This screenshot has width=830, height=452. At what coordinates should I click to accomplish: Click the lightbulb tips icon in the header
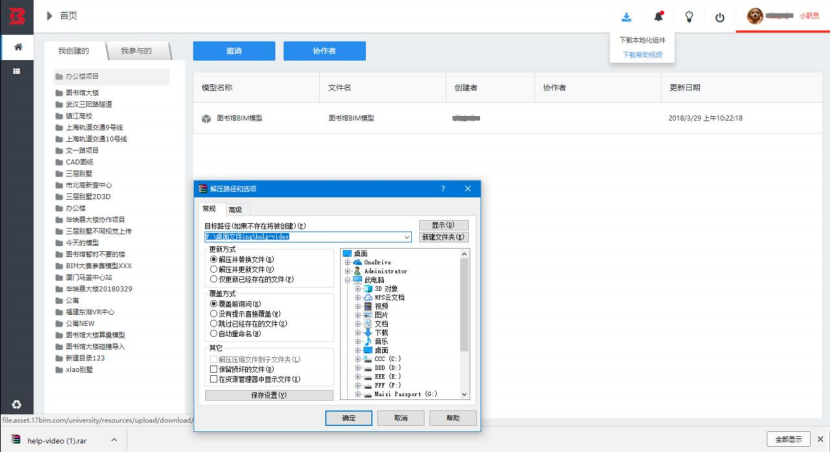(689, 17)
